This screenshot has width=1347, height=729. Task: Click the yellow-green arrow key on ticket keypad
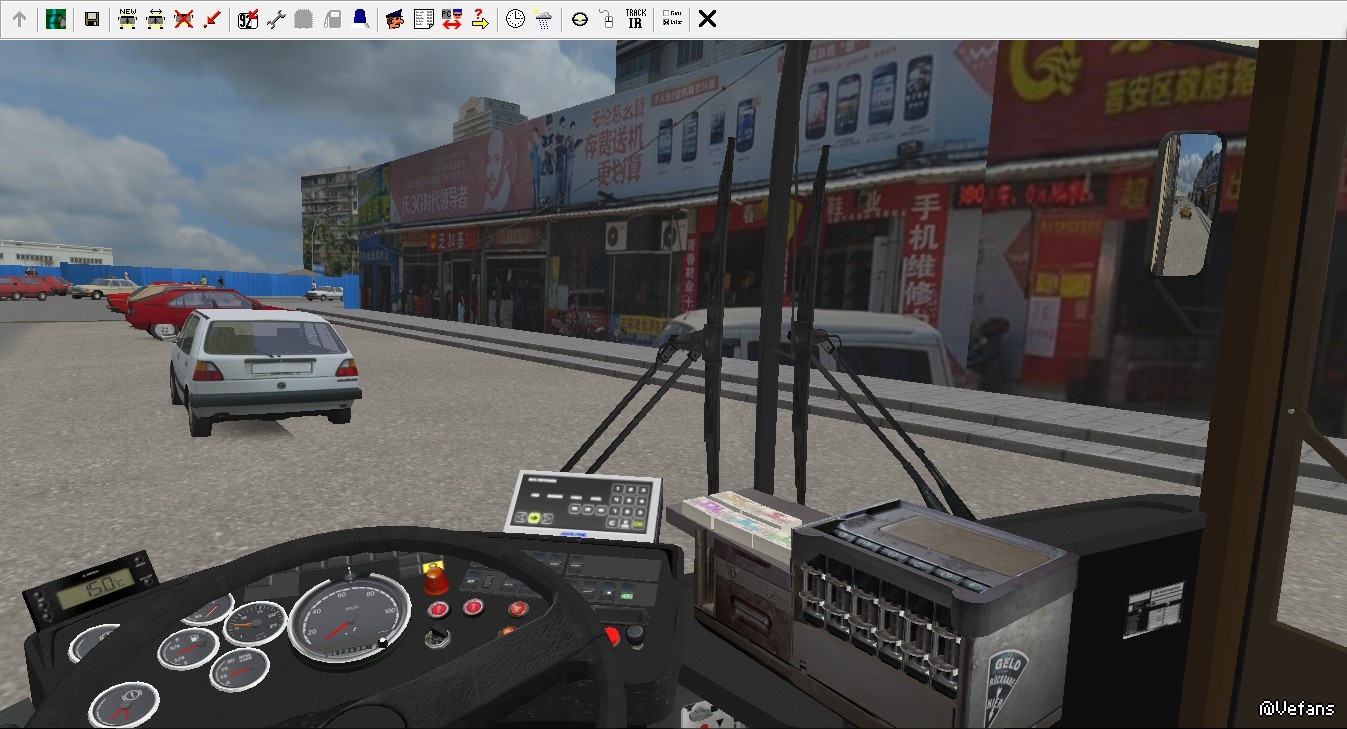(536, 518)
